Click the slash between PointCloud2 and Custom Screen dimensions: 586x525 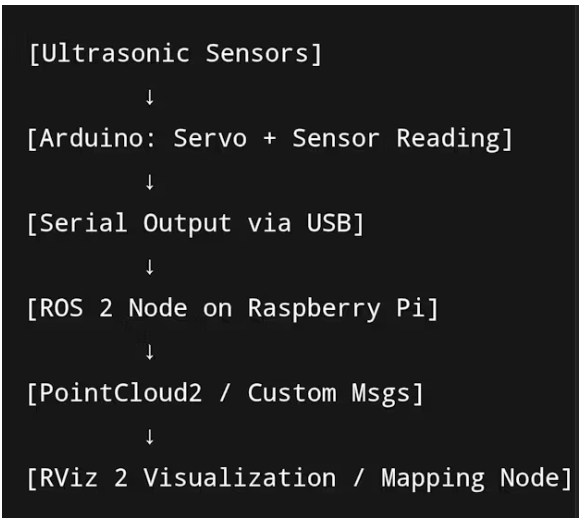click(225, 393)
